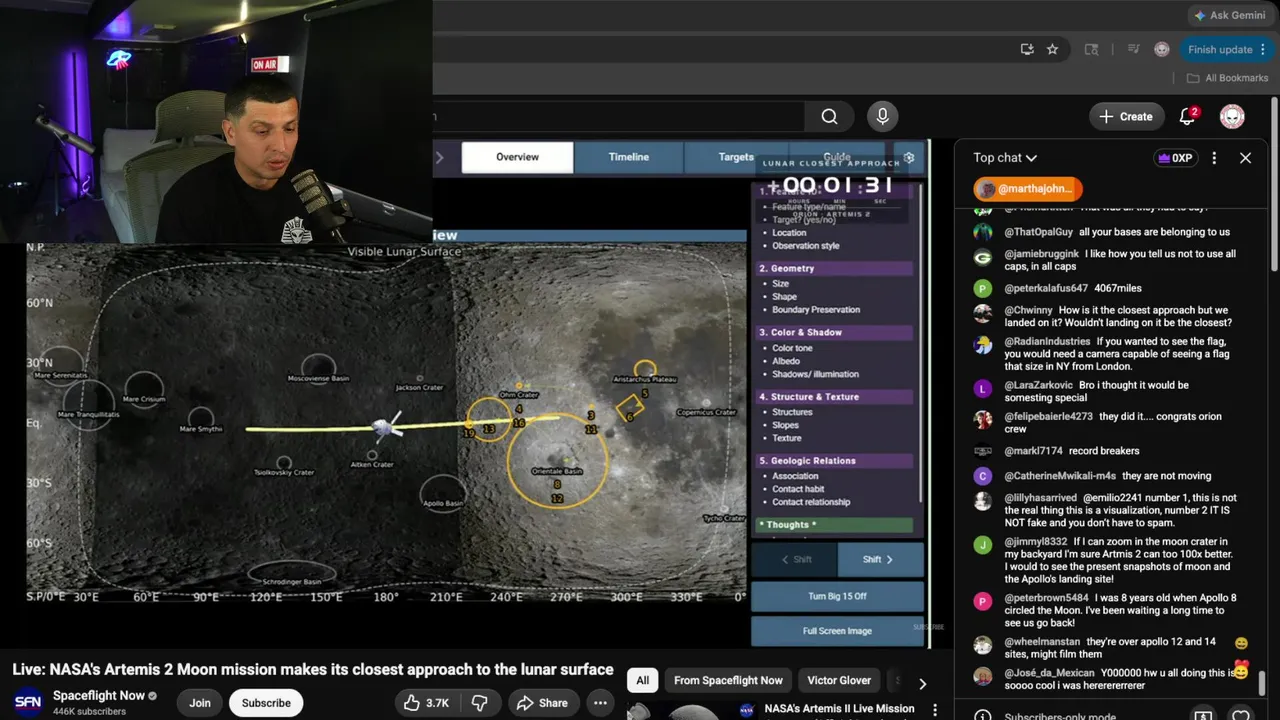Click the YouTube search magnifier button

point(829,116)
